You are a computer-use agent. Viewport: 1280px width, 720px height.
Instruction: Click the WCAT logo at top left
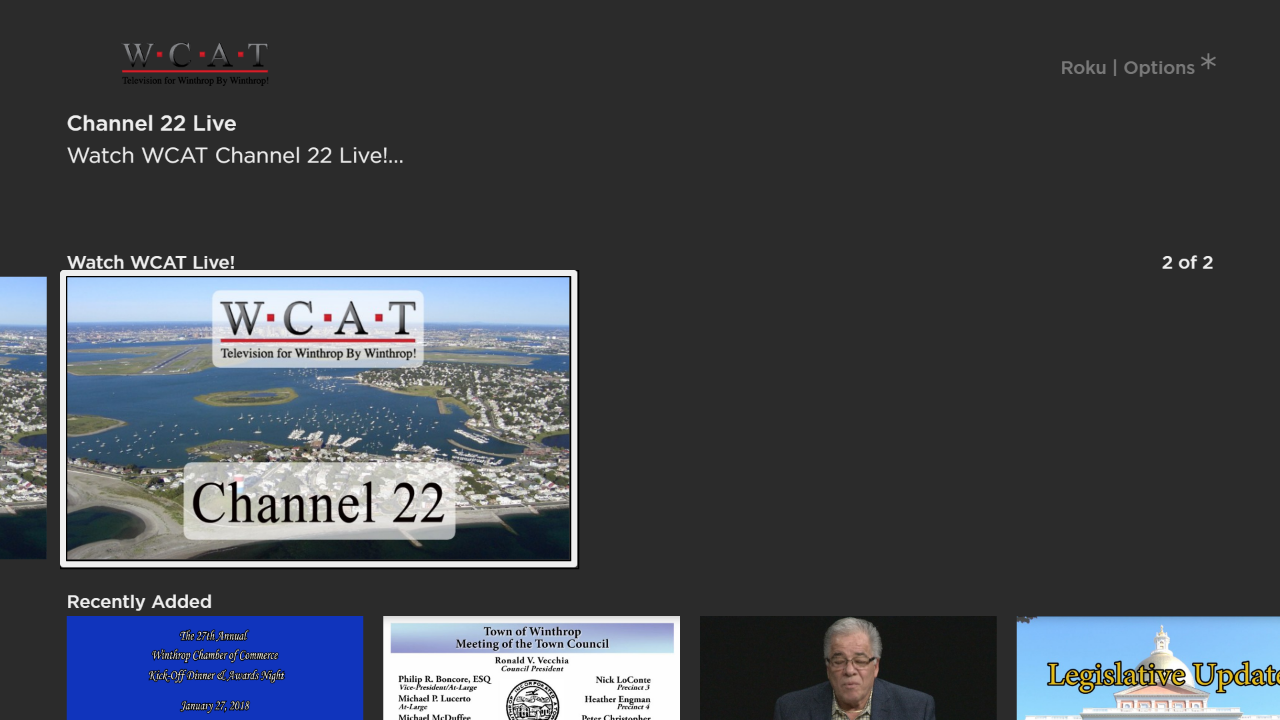[194, 62]
